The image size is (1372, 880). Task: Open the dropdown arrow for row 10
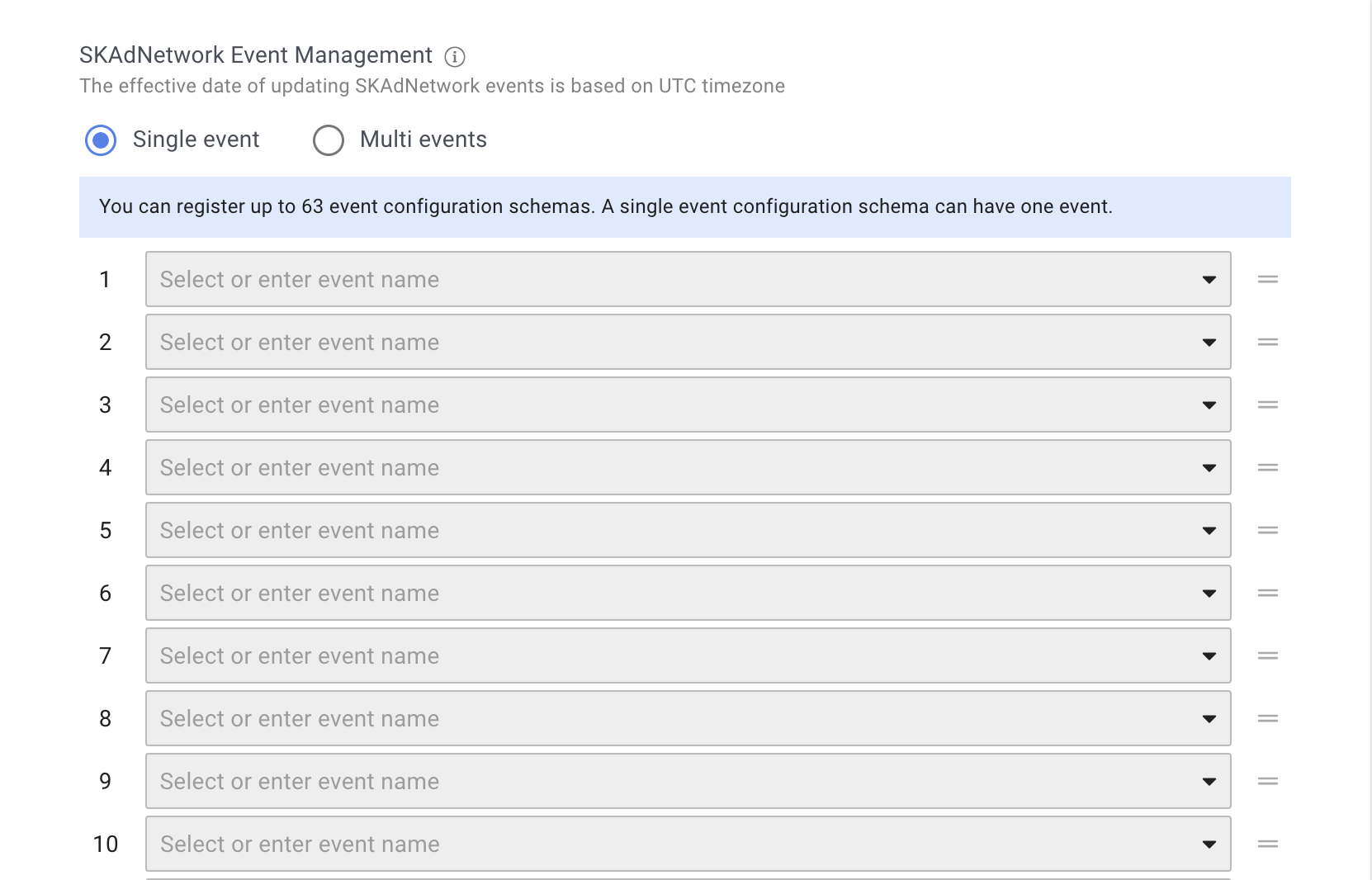click(1209, 845)
